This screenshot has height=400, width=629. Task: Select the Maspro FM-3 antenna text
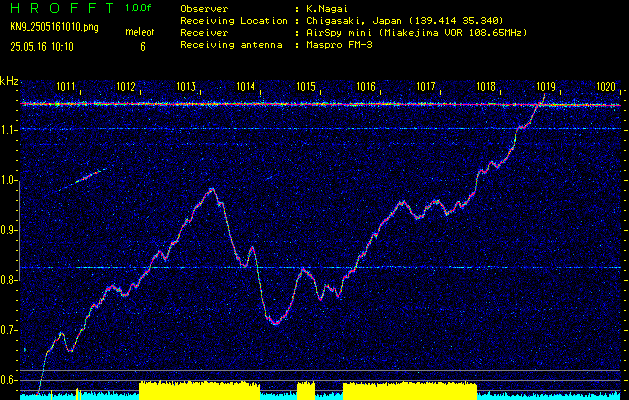point(339,45)
